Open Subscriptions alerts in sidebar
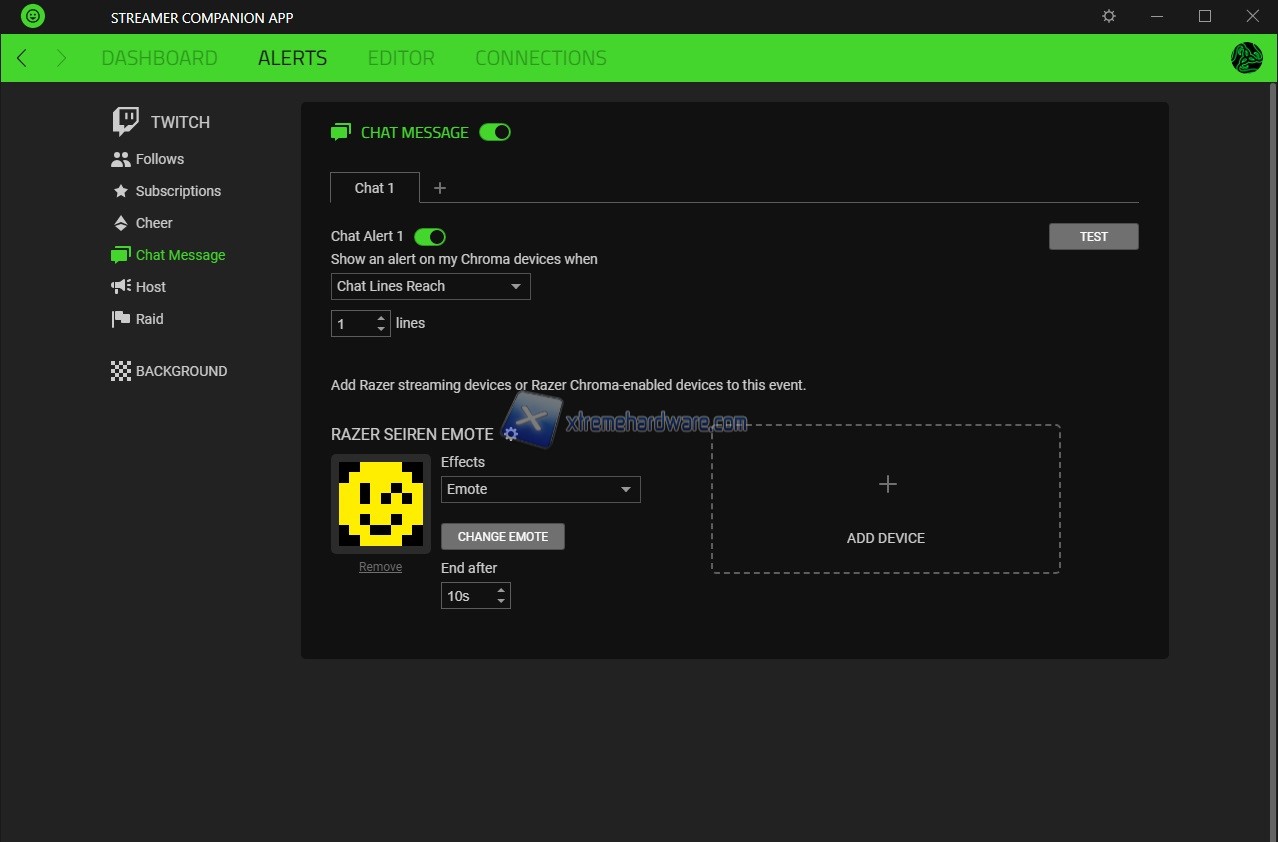The height and width of the screenshot is (842, 1278). click(177, 191)
